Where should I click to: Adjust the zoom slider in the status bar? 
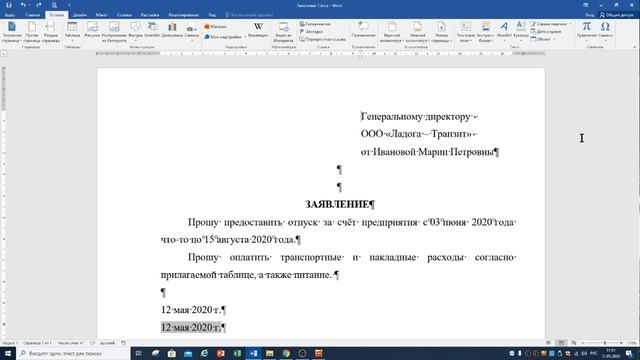click(x=604, y=343)
